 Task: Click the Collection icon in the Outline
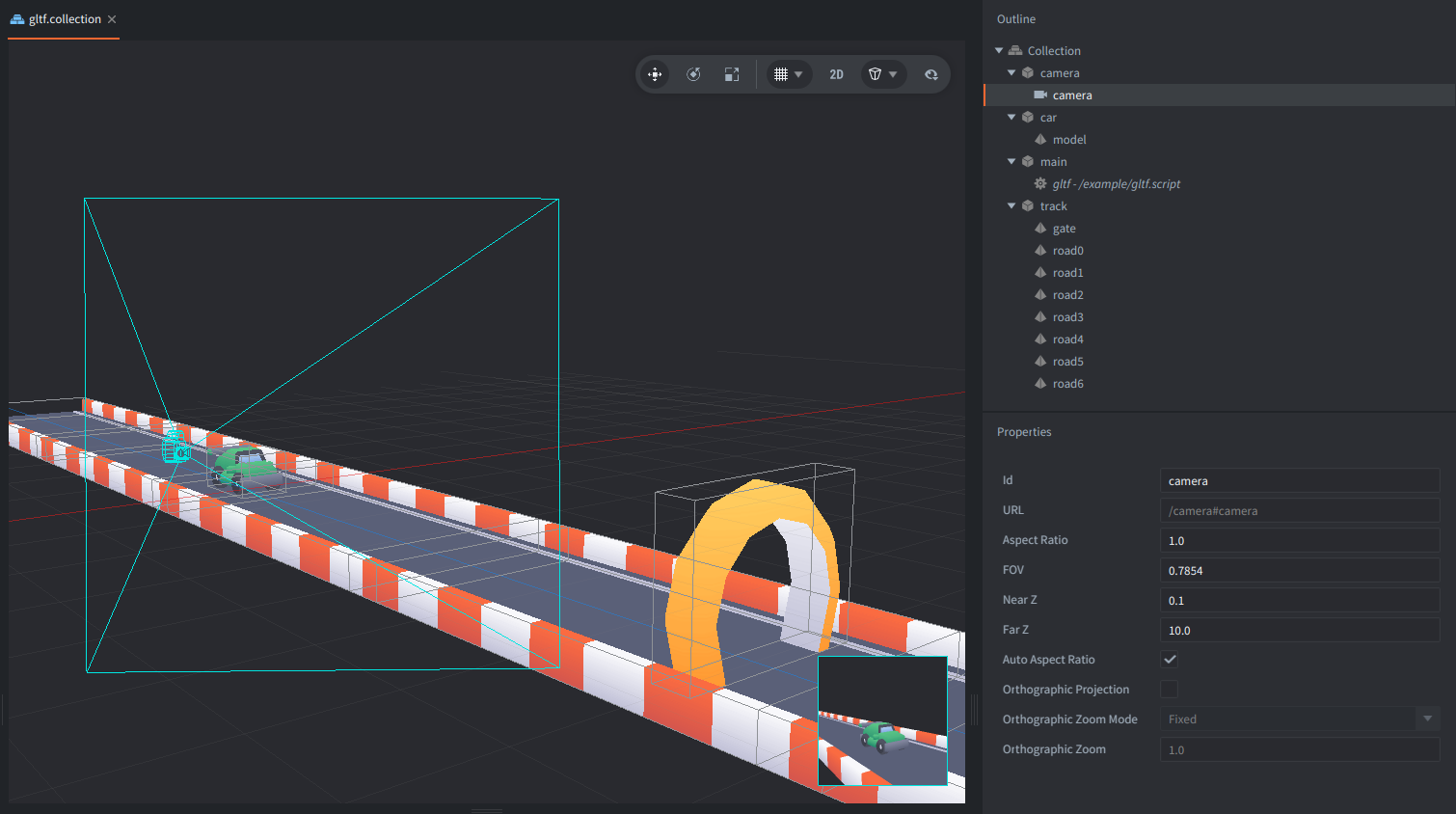(1015, 51)
